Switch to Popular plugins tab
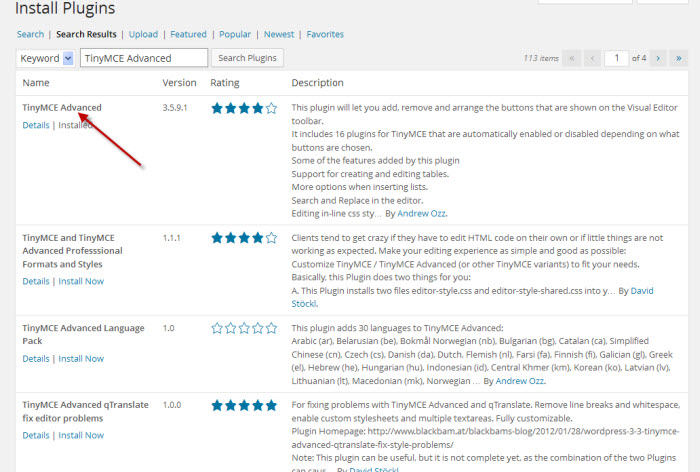This screenshot has height=472, width=700. (235, 34)
